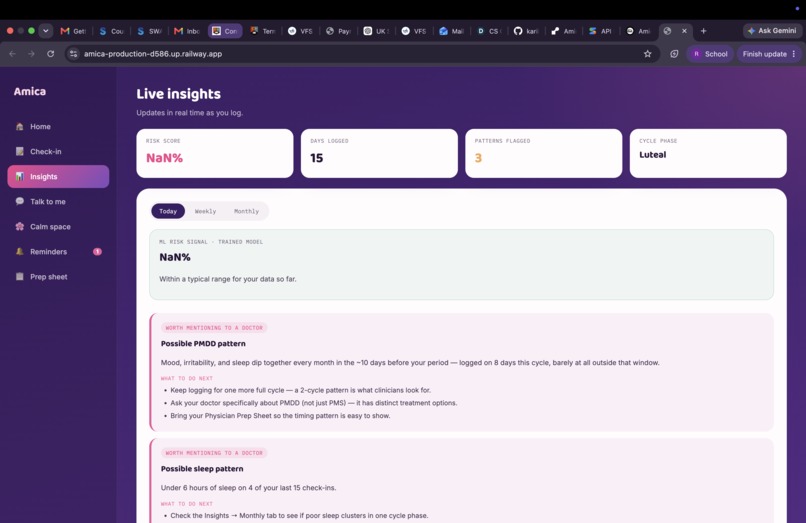
Task: Click the ML Risk Signal panel
Action: (x=461, y=264)
